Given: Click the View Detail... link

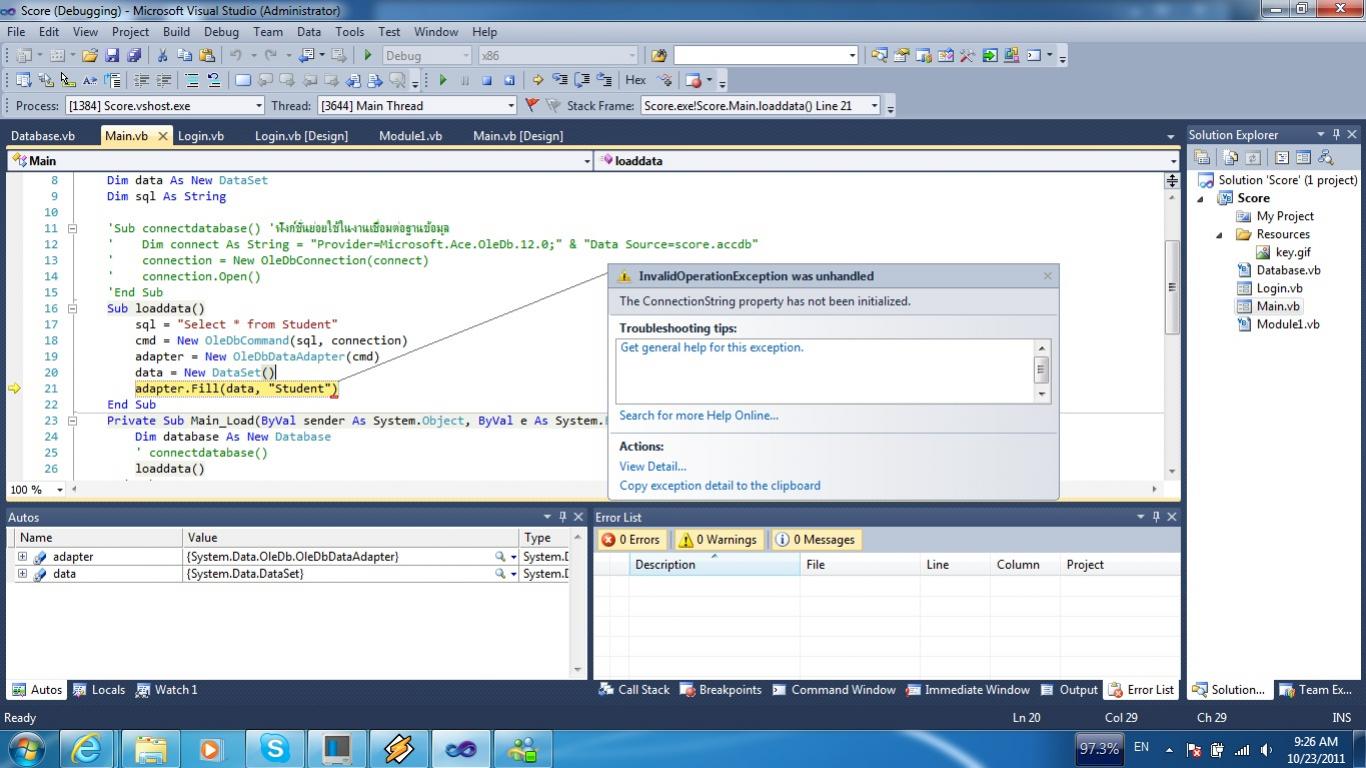Looking at the screenshot, I should (x=653, y=466).
